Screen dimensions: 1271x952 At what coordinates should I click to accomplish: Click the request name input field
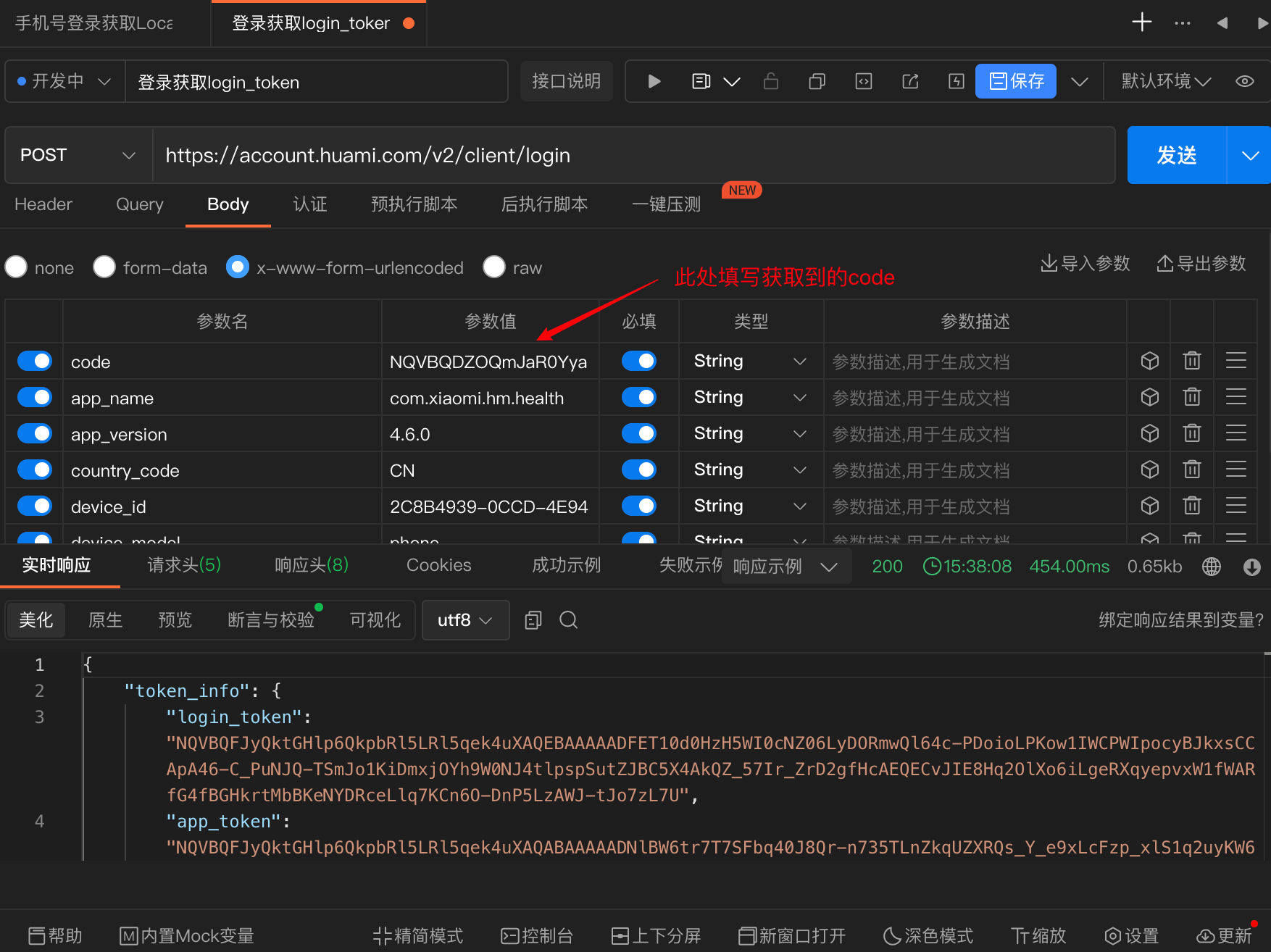click(x=316, y=81)
